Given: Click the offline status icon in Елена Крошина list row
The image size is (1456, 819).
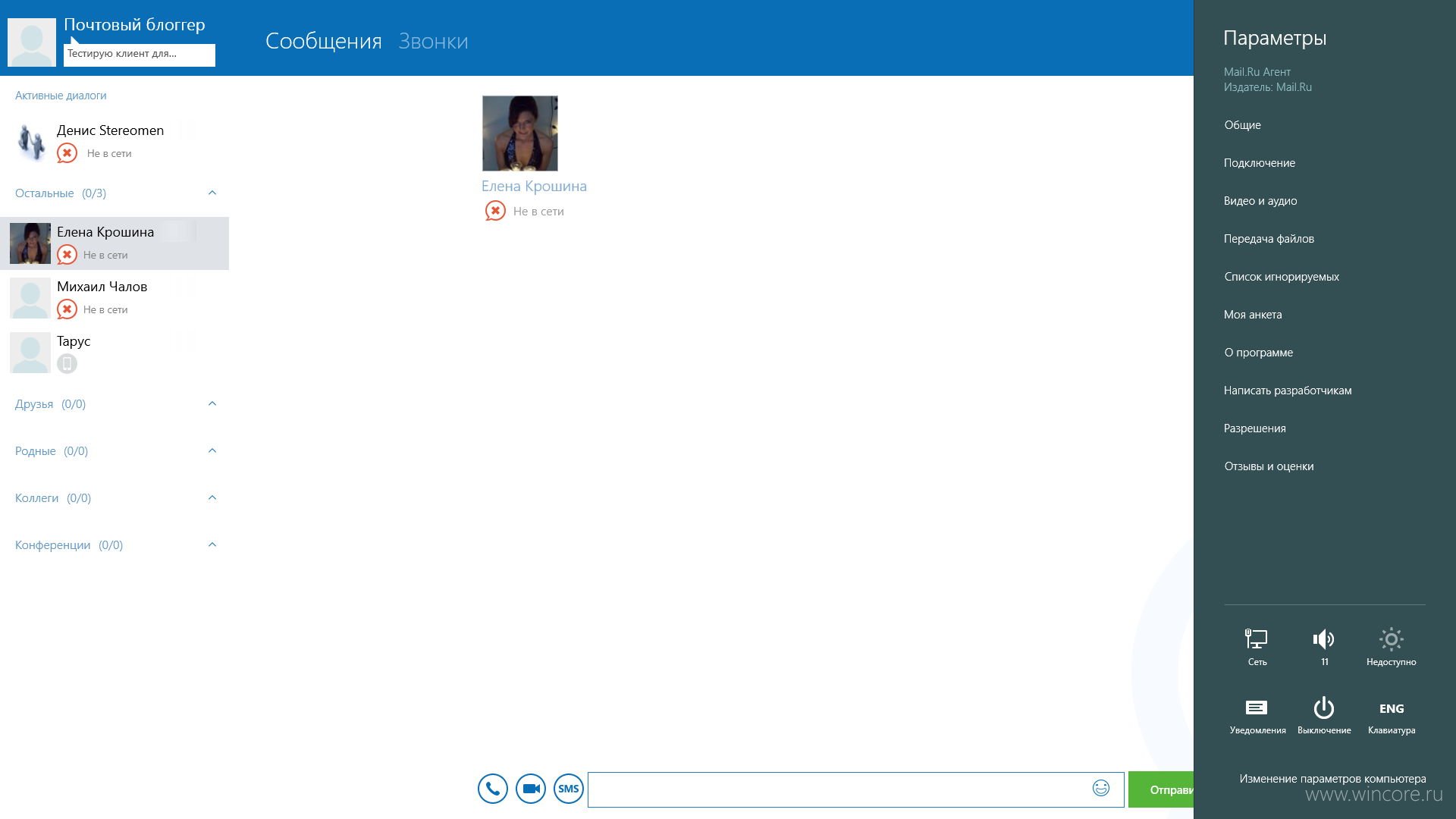Looking at the screenshot, I should 67,255.
